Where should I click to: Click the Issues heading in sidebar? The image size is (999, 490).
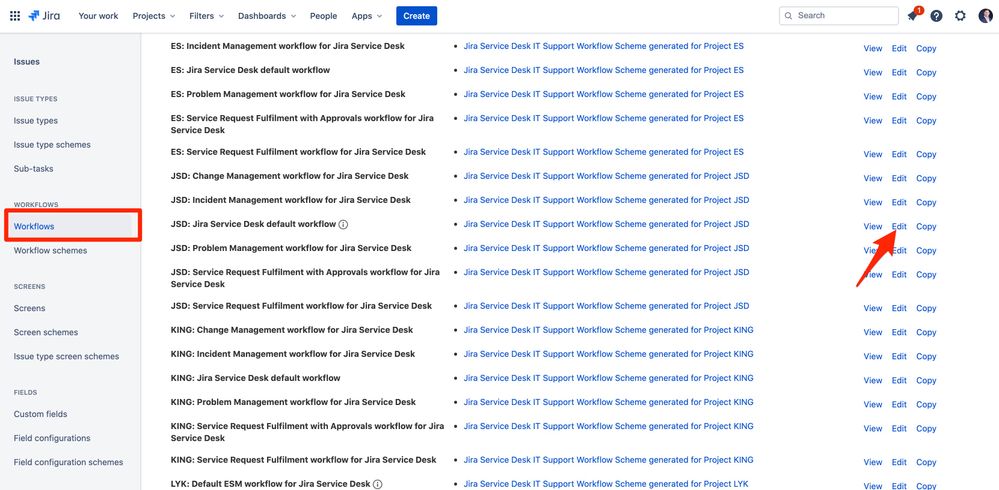click(27, 62)
